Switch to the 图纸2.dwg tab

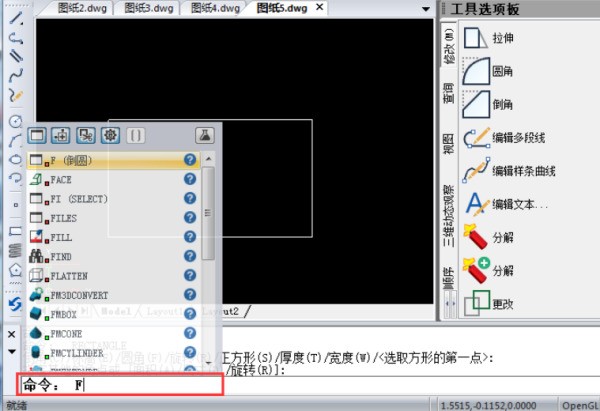point(82,8)
